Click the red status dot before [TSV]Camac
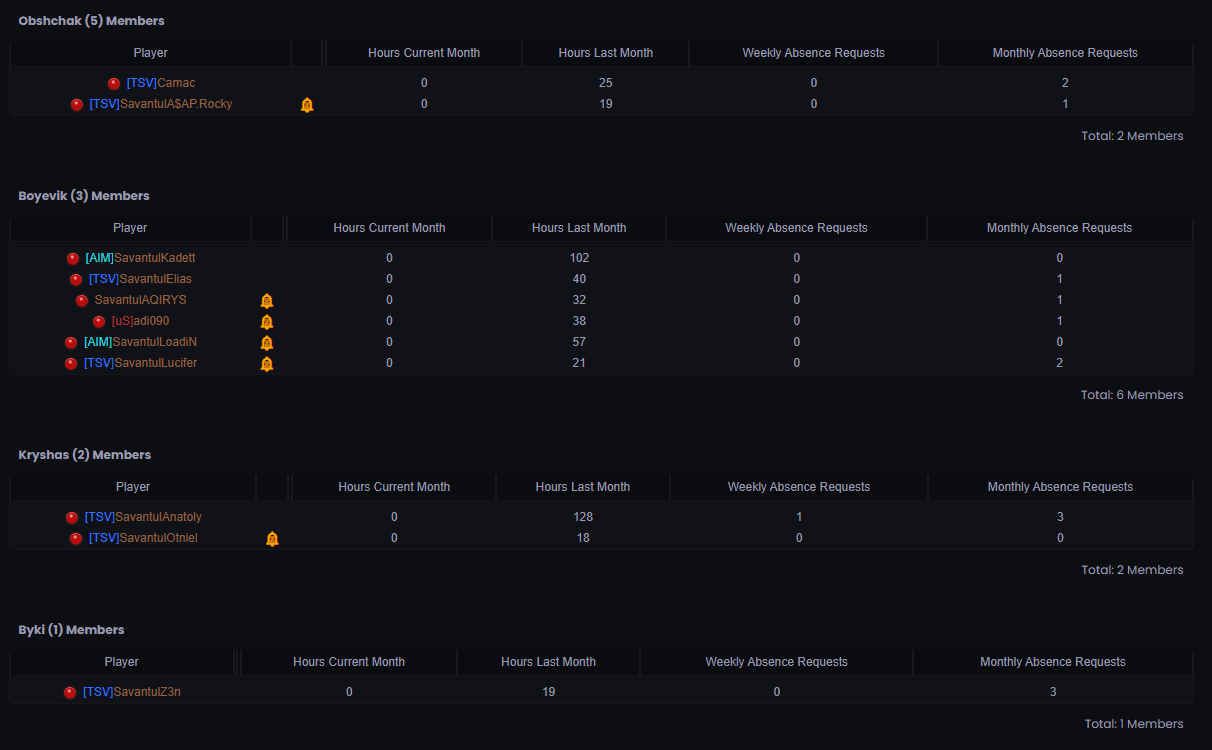 114,84
